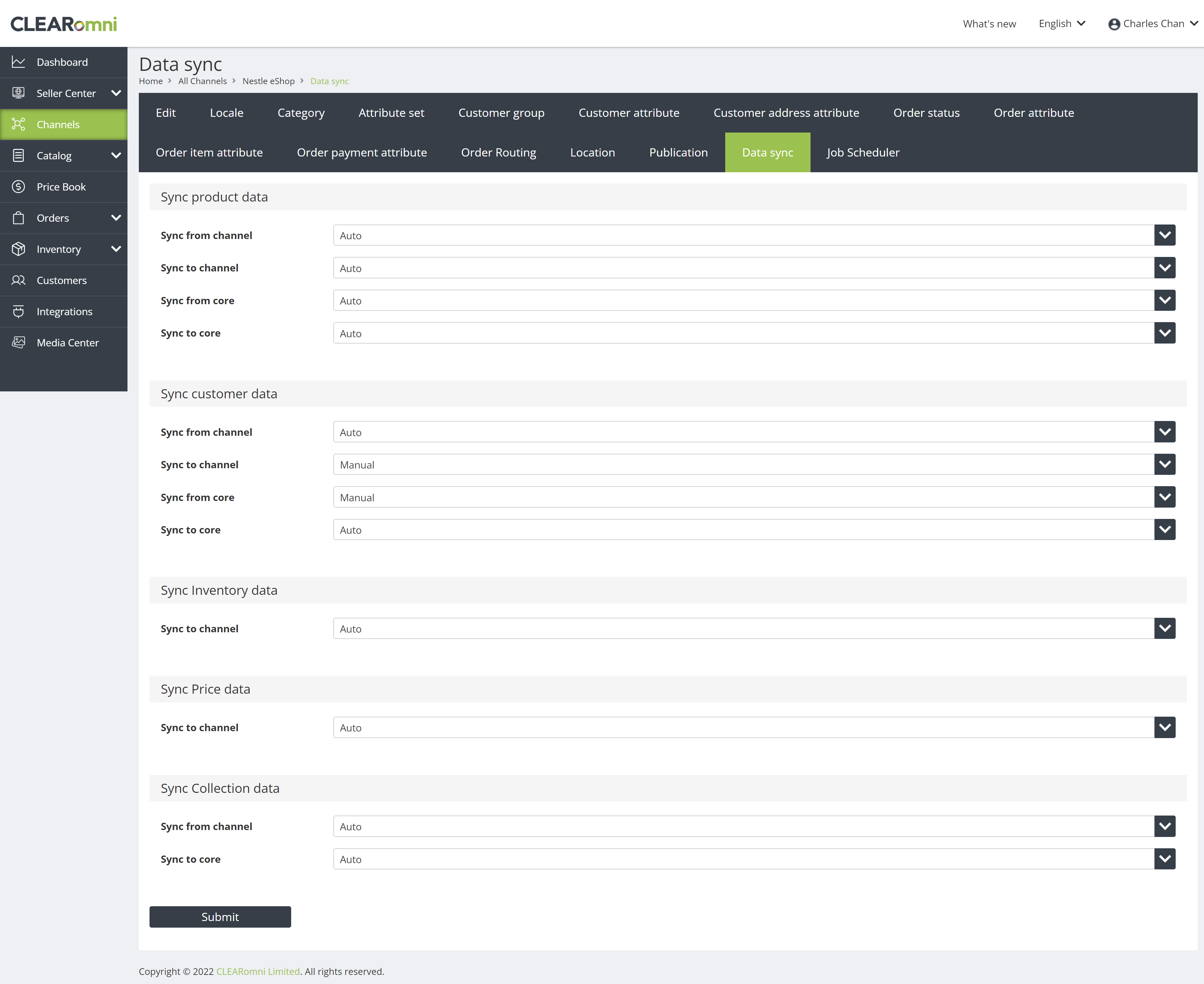Switch to the Locale tab
This screenshot has height=984, width=1204.
(x=227, y=113)
